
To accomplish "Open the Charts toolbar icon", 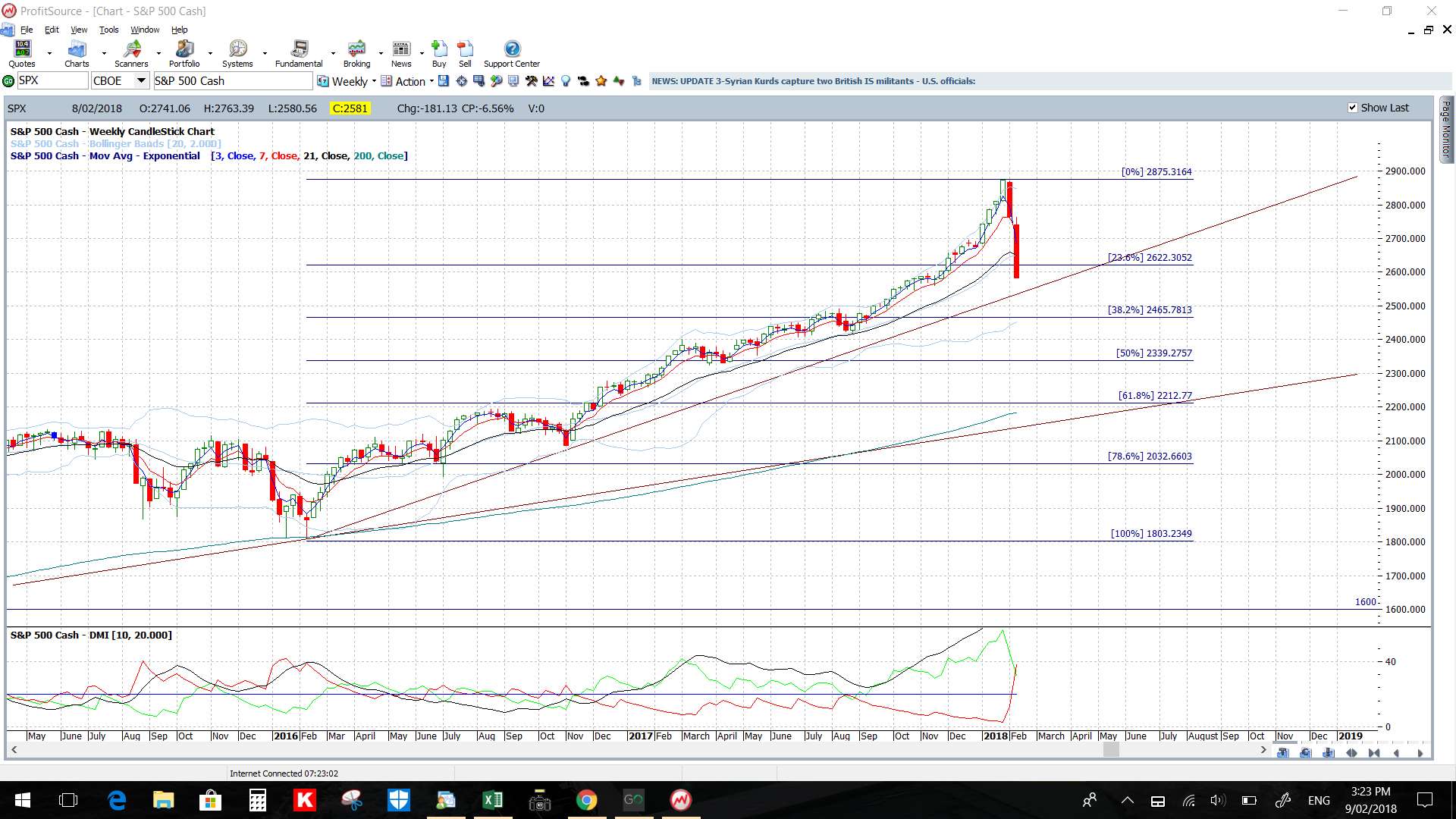I will click(77, 50).
